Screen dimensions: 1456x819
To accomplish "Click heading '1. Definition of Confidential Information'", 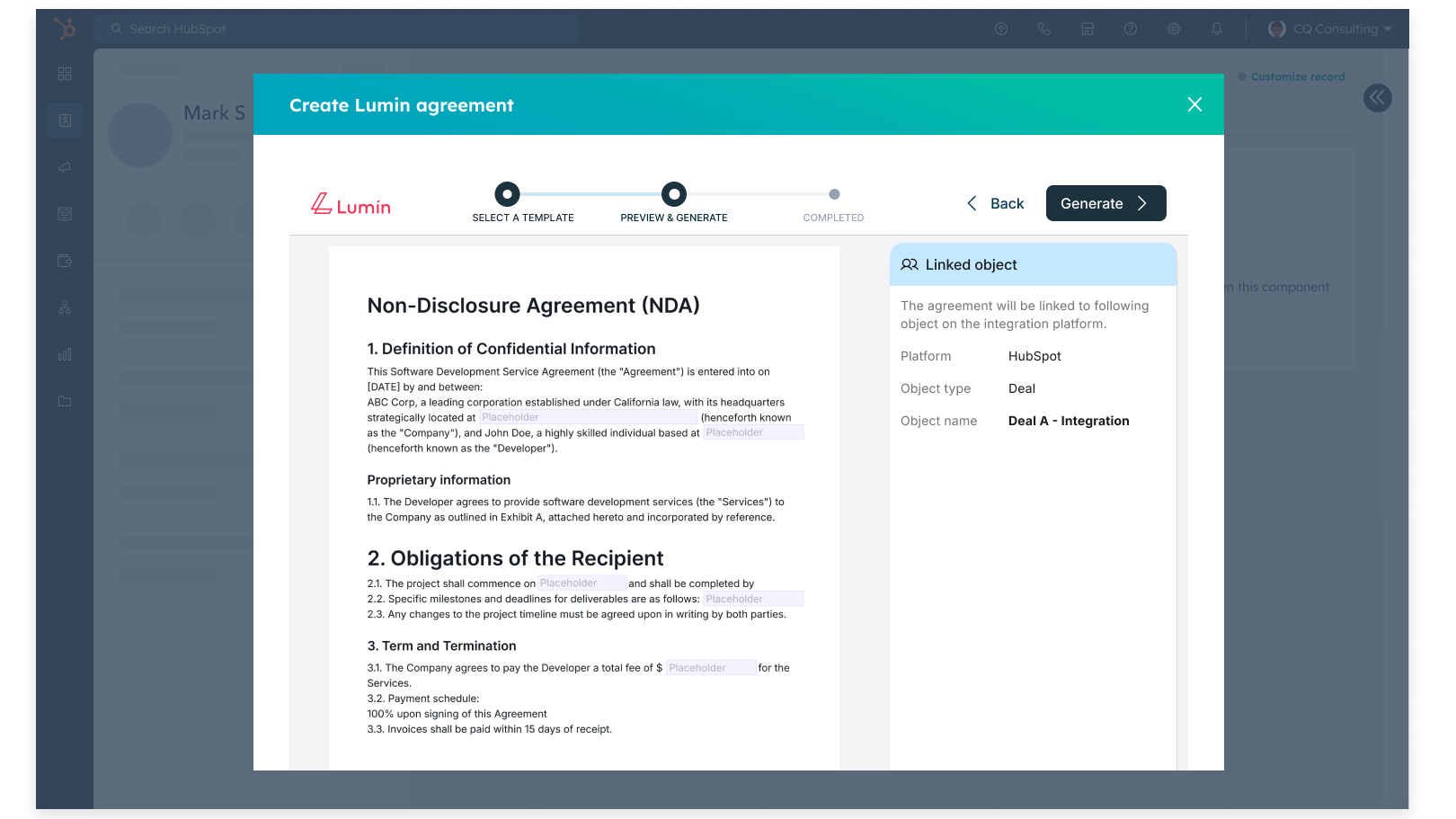I will (511, 349).
